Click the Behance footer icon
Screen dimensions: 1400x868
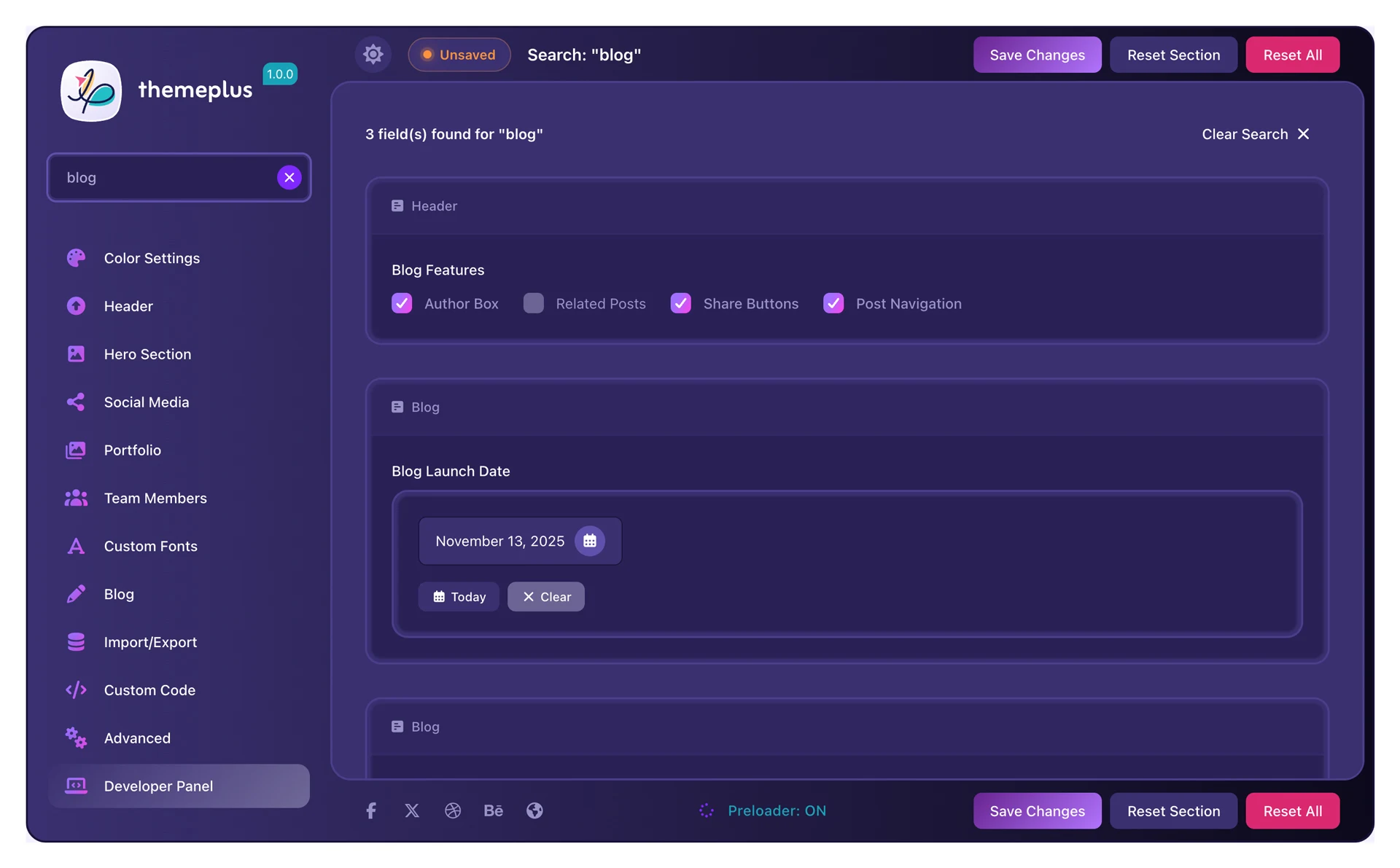[x=494, y=810]
